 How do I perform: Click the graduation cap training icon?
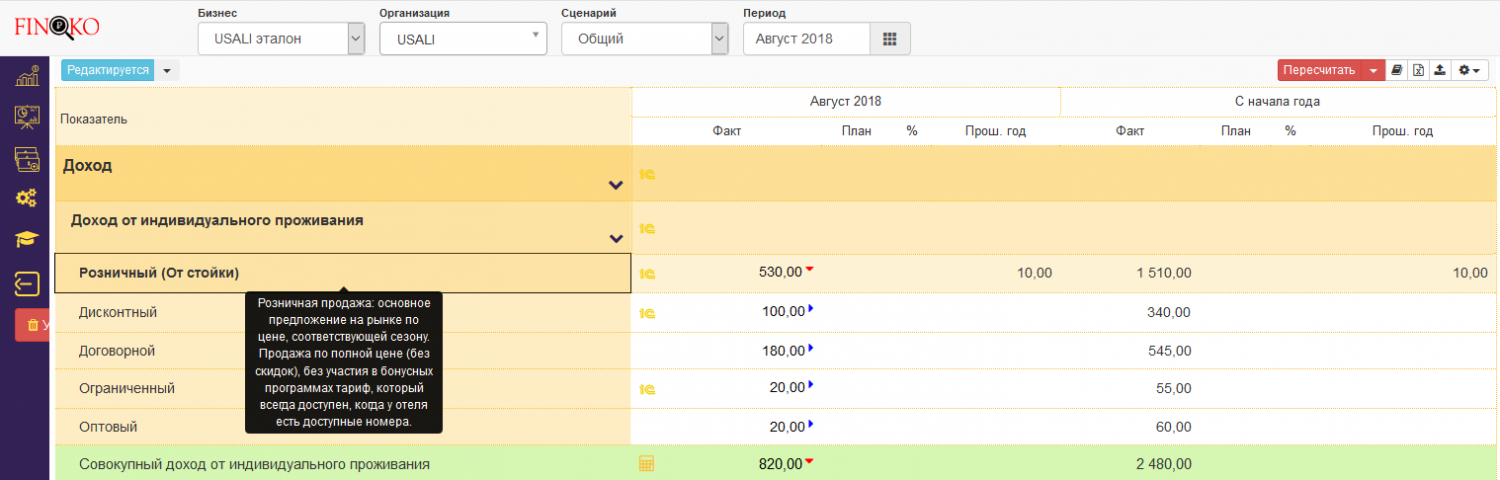[x=27, y=239]
